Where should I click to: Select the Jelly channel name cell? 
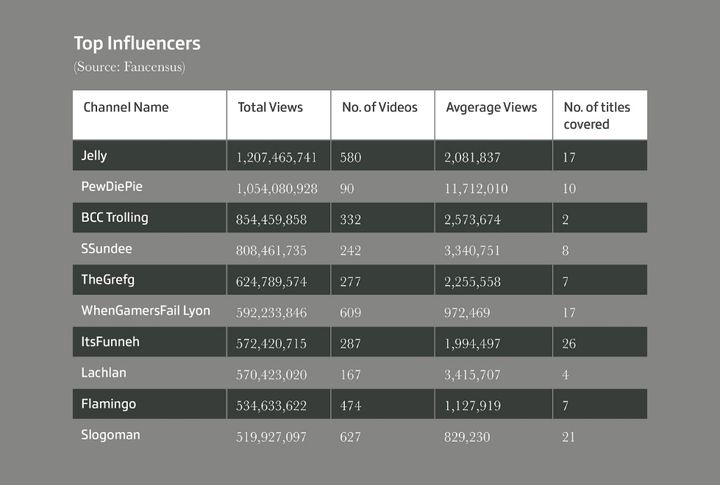(x=95, y=156)
